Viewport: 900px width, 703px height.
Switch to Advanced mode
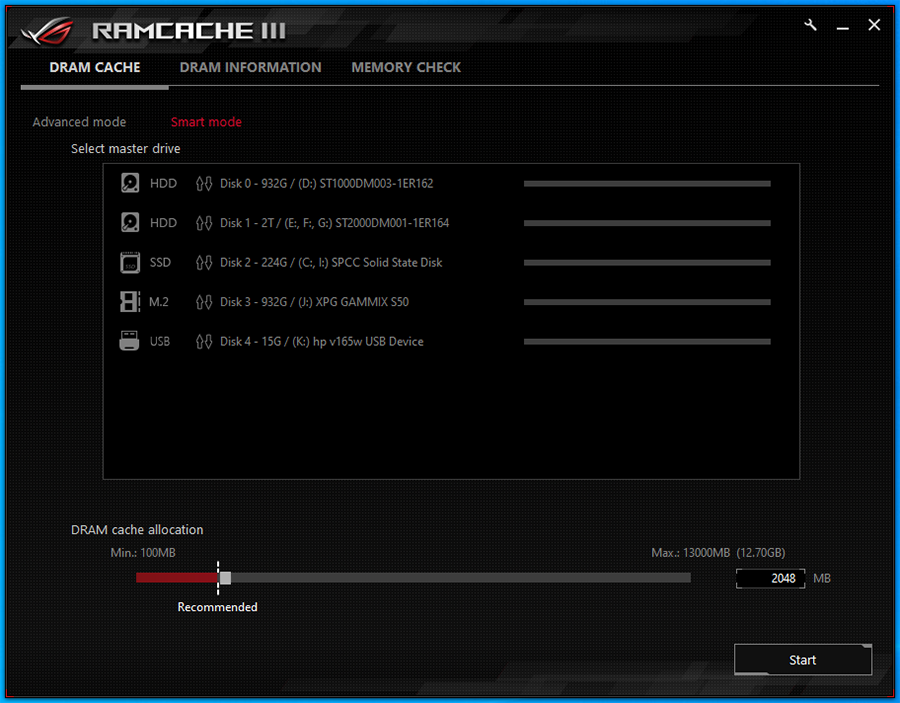click(x=79, y=122)
